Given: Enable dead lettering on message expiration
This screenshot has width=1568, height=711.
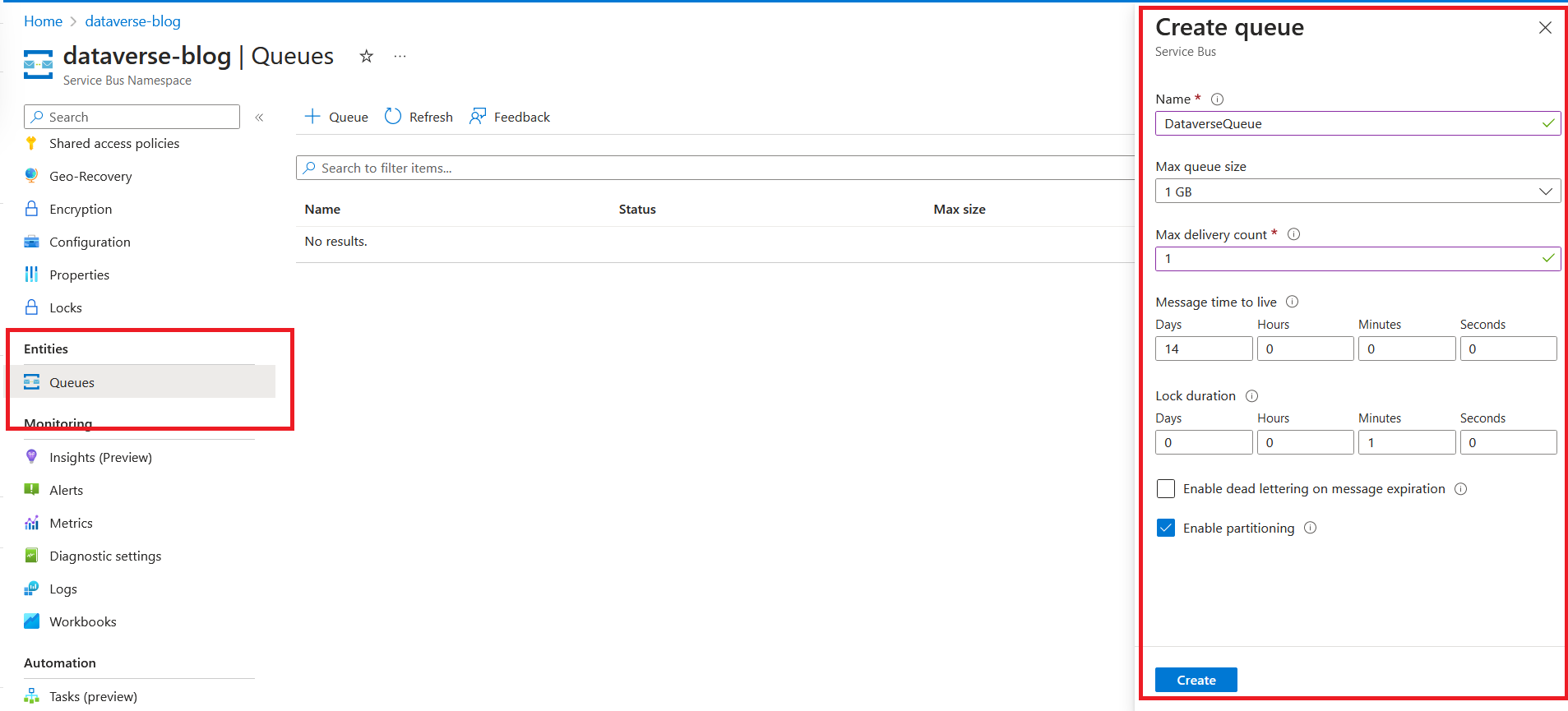Looking at the screenshot, I should coord(1166,489).
